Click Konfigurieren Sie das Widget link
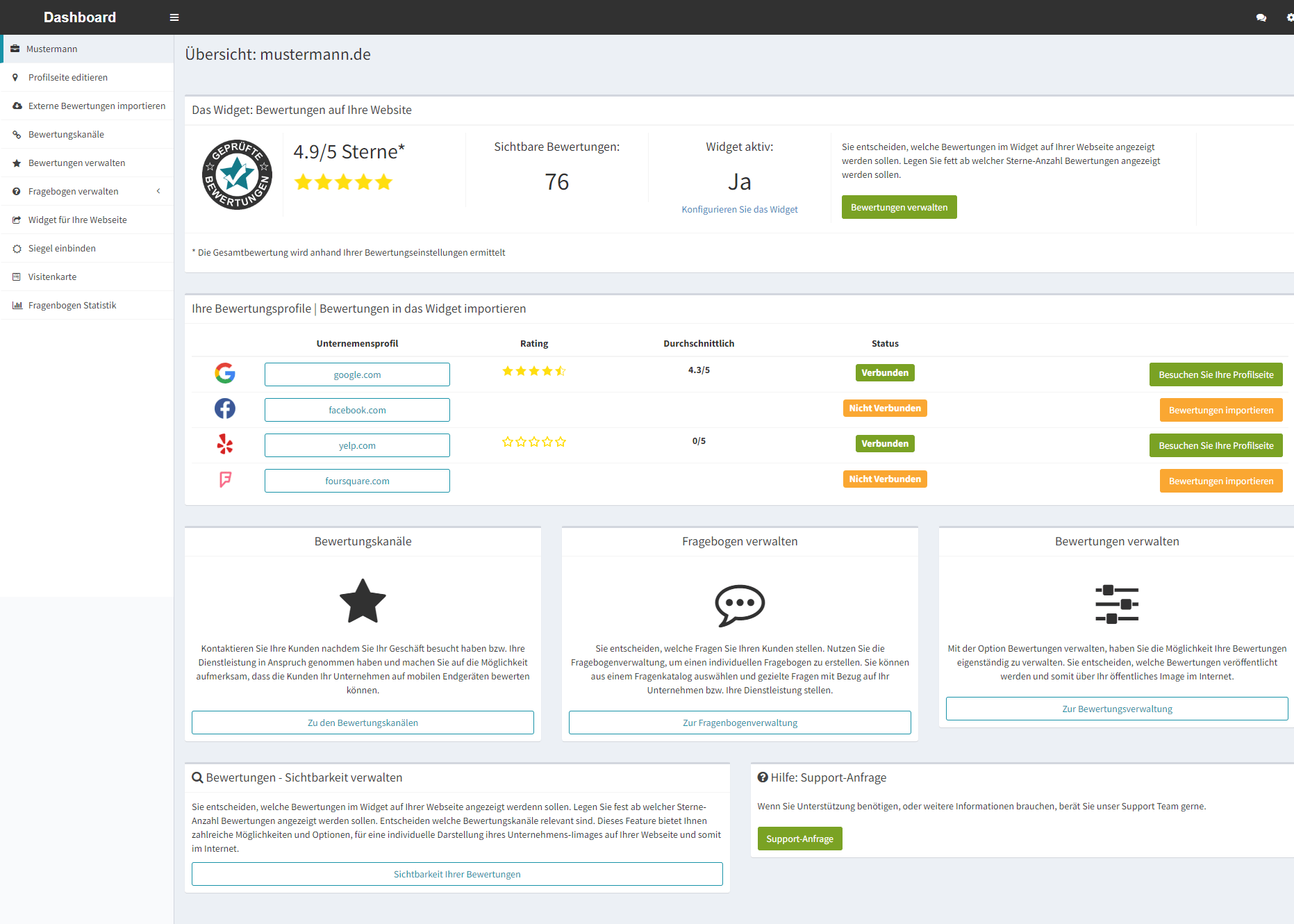1294x924 pixels. [x=739, y=209]
